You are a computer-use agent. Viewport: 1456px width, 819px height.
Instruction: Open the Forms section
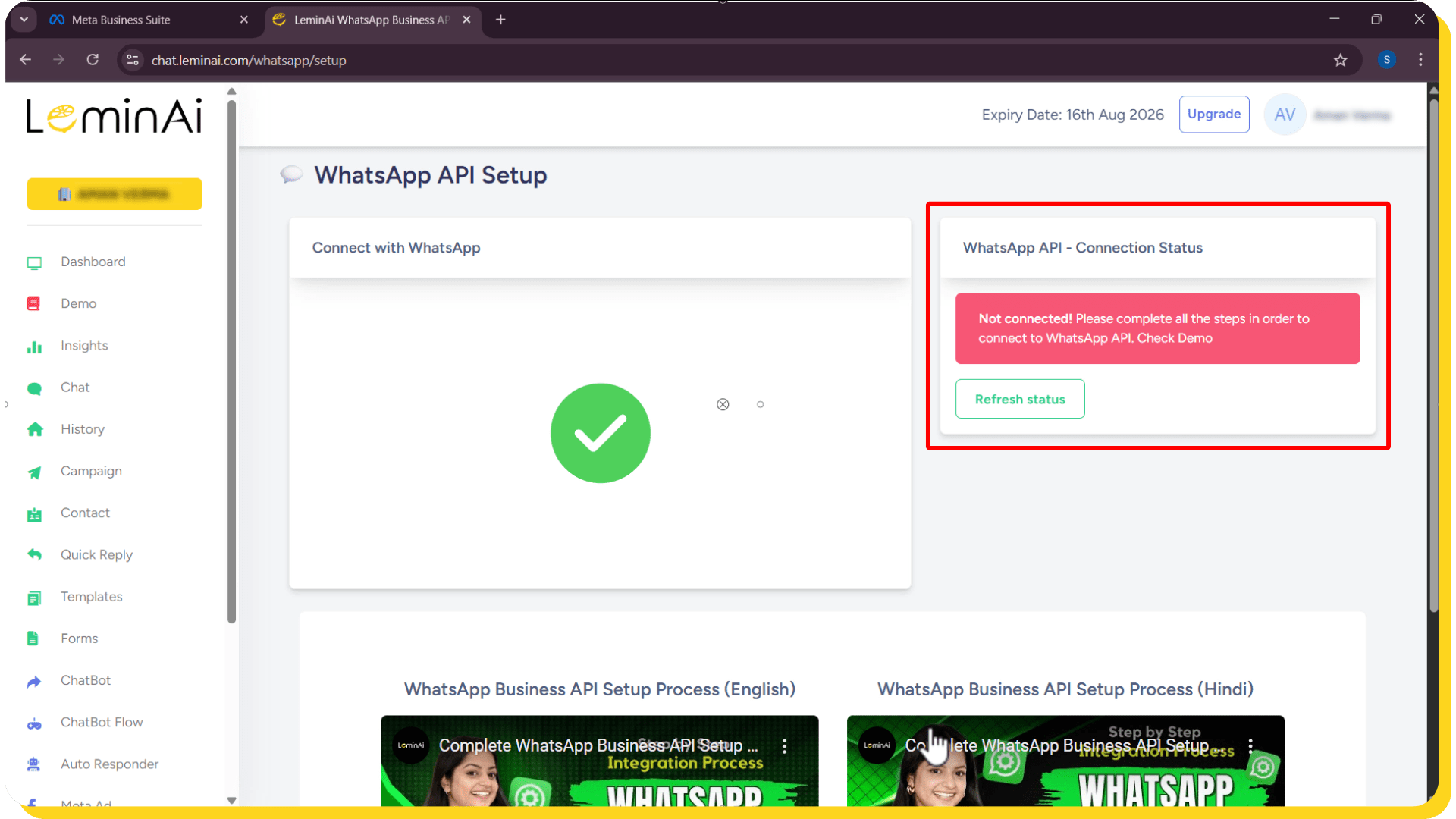pyautogui.click(x=79, y=638)
